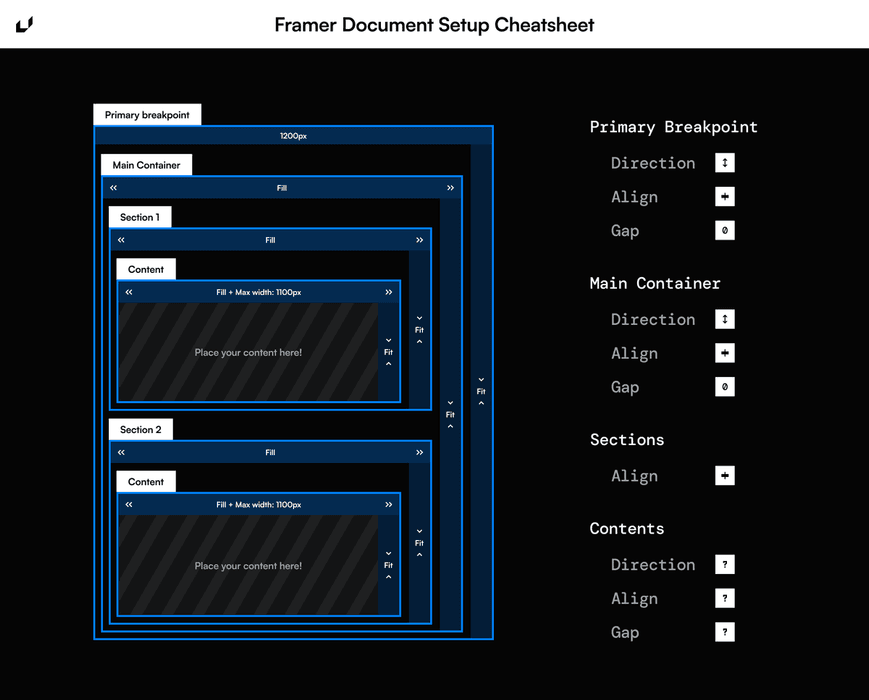This screenshot has height=700, width=869.
Task: Click left double chevron in Section 1 Fill bar
Action: click(121, 240)
